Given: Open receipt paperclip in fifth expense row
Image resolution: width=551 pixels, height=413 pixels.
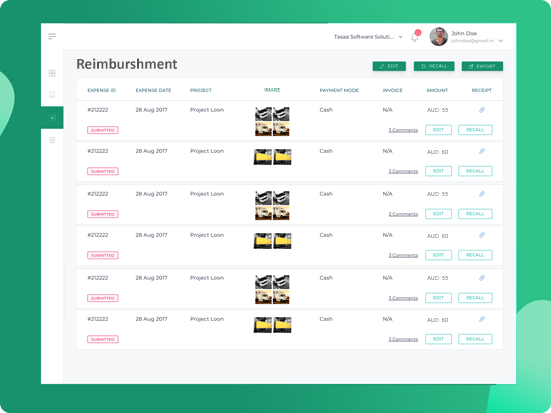Looking at the screenshot, I should click(x=482, y=278).
